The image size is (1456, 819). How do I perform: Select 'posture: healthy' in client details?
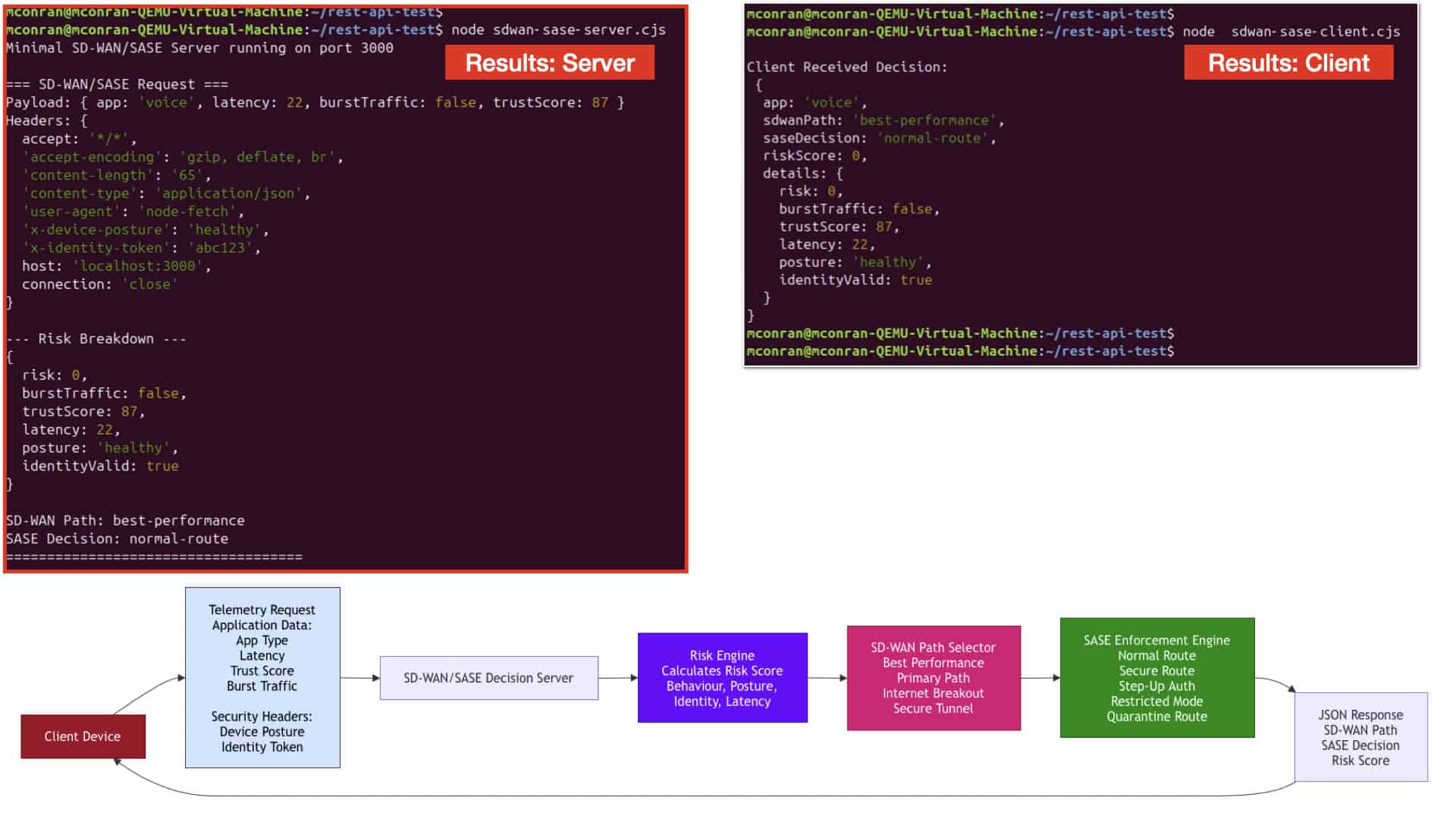coord(855,262)
